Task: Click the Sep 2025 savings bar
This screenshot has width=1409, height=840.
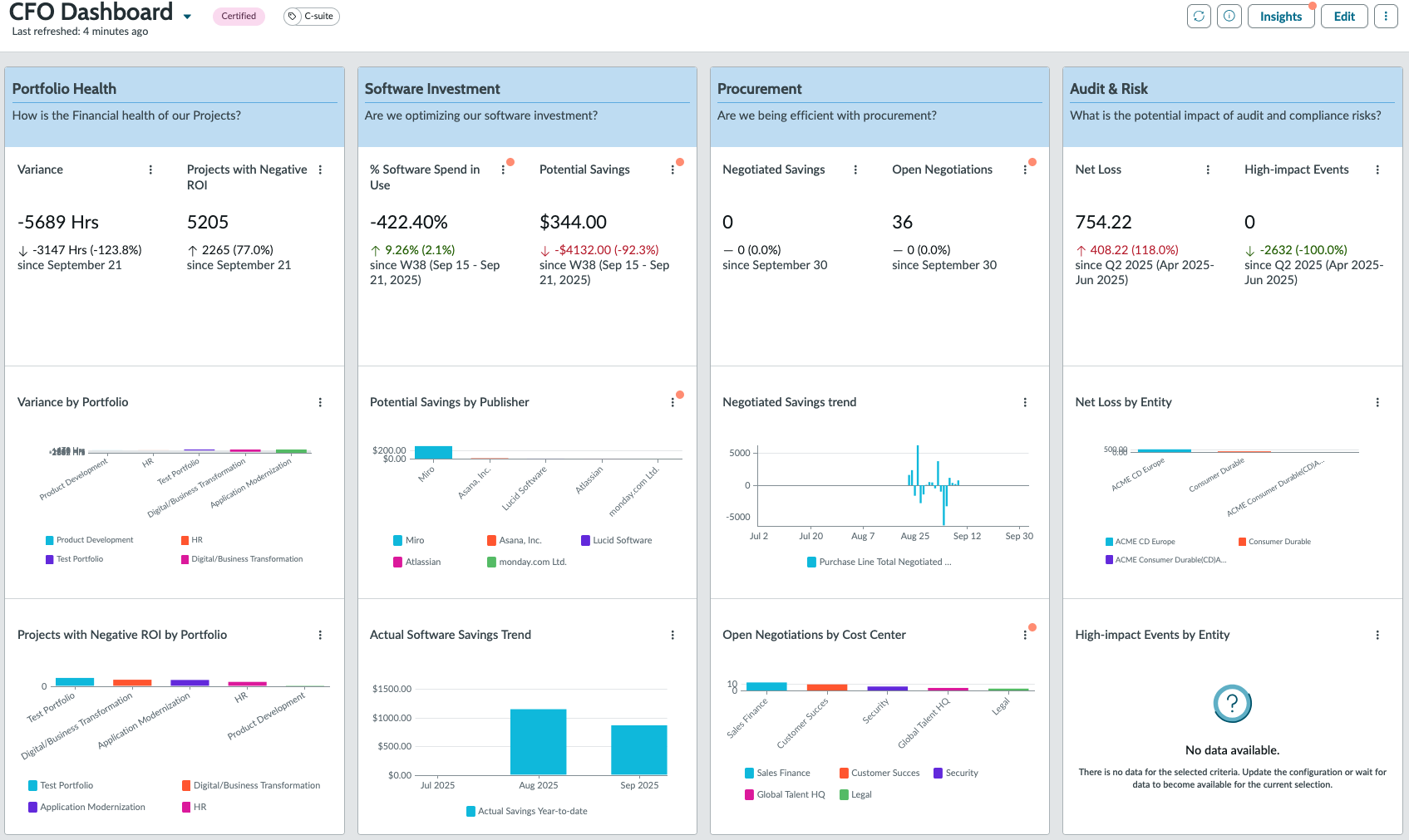Action: pyautogui.click(x=638, y=750)
